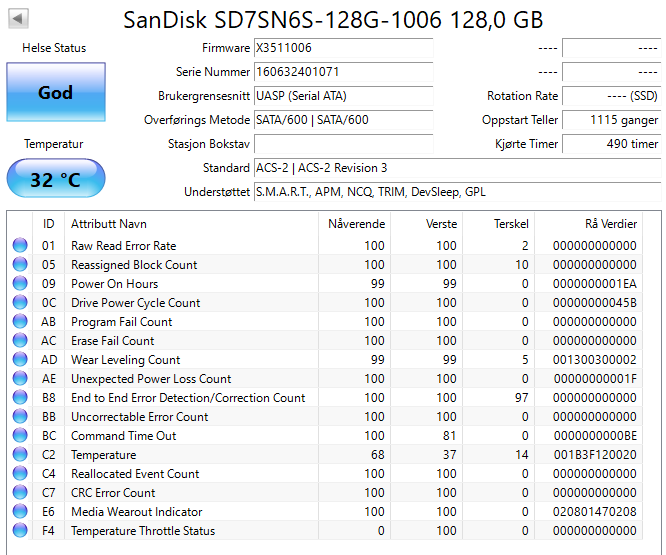This screenshot has width=666, height=555.
Task: Click the status orb for Raw Read Error Rate
Action: [20, 246]
